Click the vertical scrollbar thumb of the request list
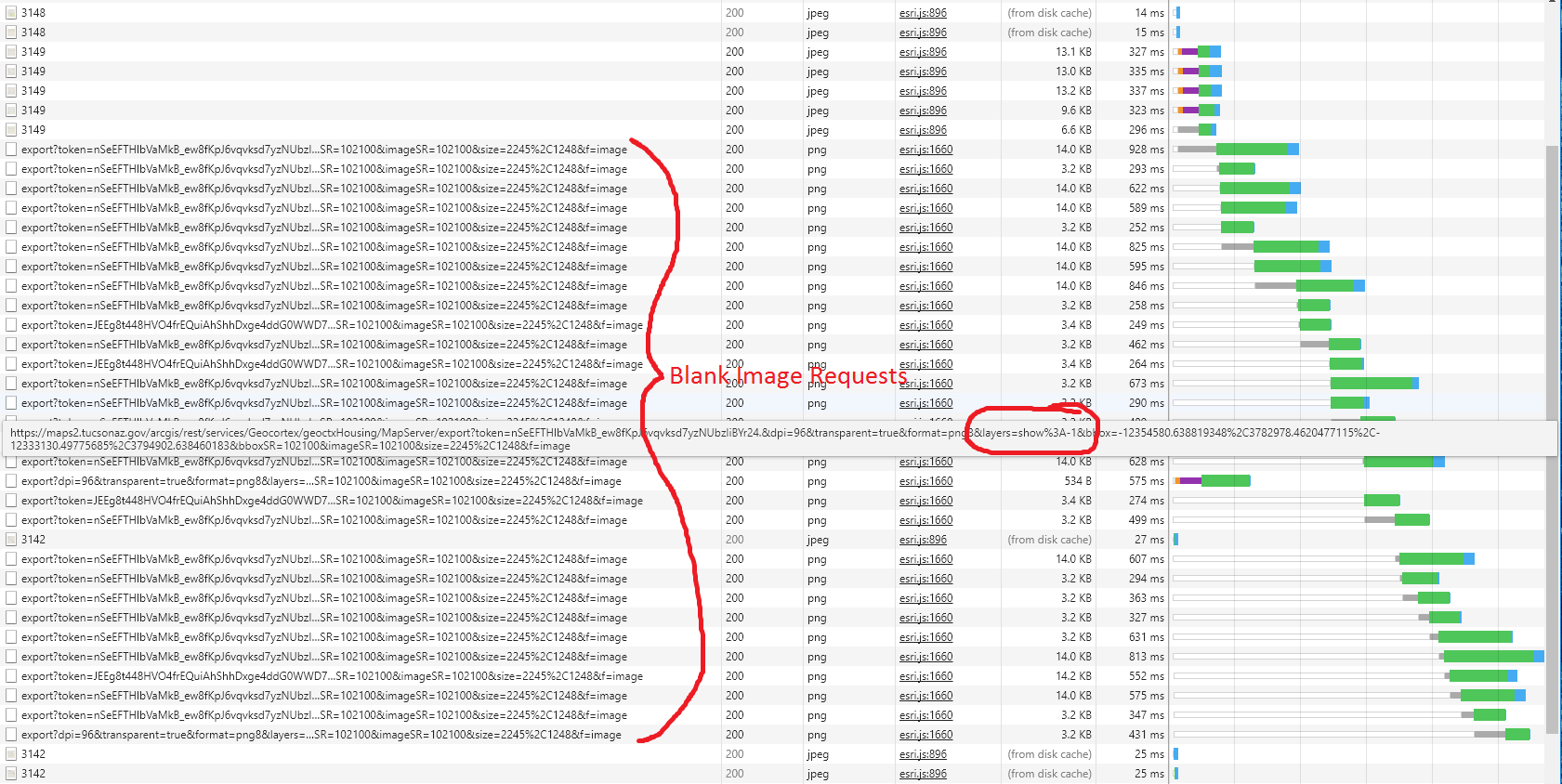1562x784 pixels. (1553, 438)
